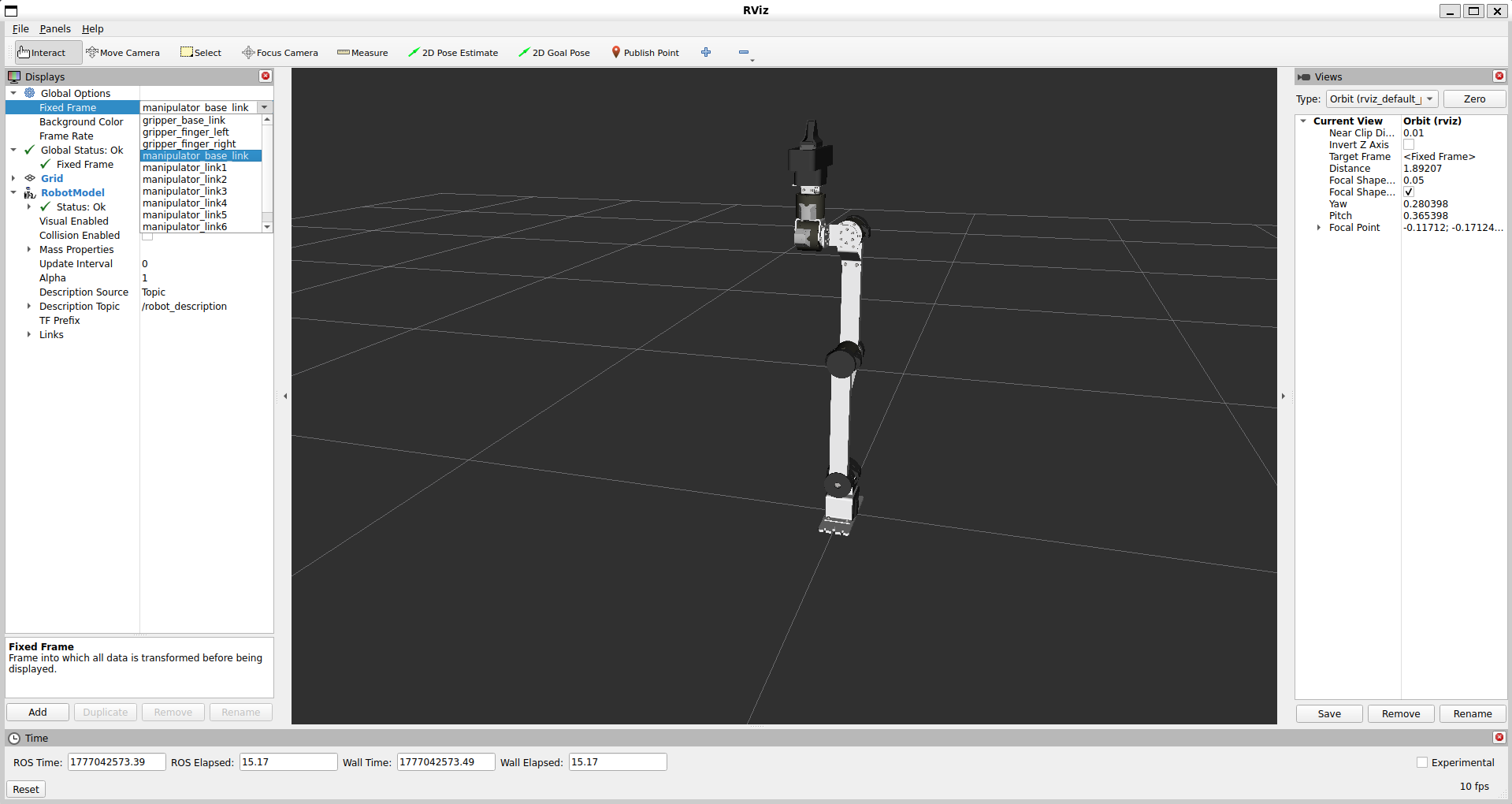
Task: Click the RobotModel display icon
Action: click(30, 192)
